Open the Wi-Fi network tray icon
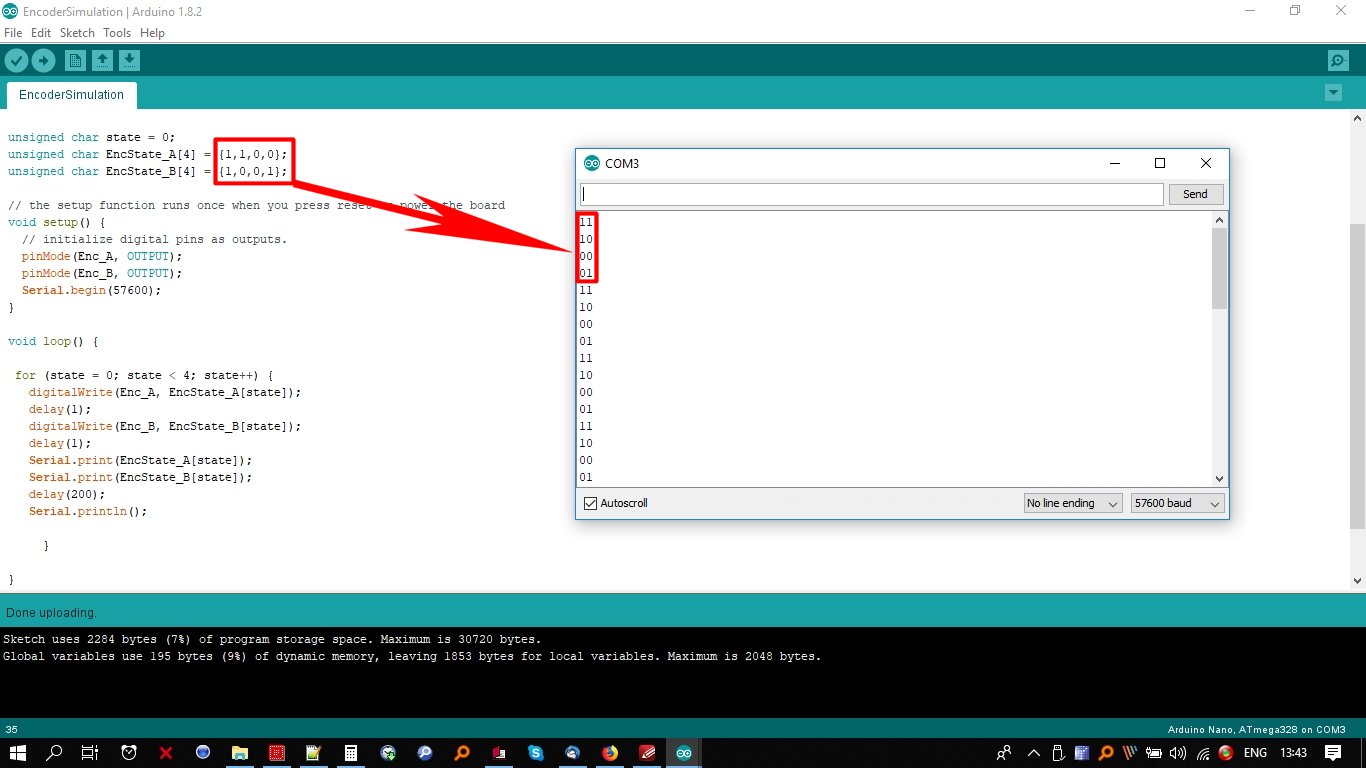This screenshot has width=1366, height=768. click(x=1203, y=753)
